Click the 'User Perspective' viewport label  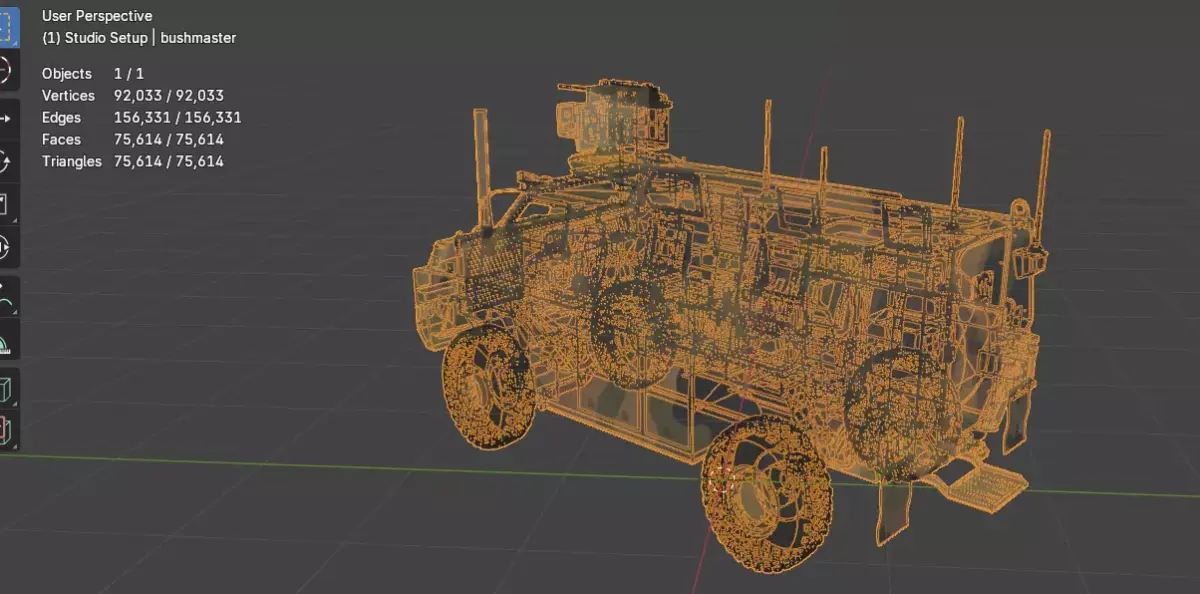pos(97,16)
